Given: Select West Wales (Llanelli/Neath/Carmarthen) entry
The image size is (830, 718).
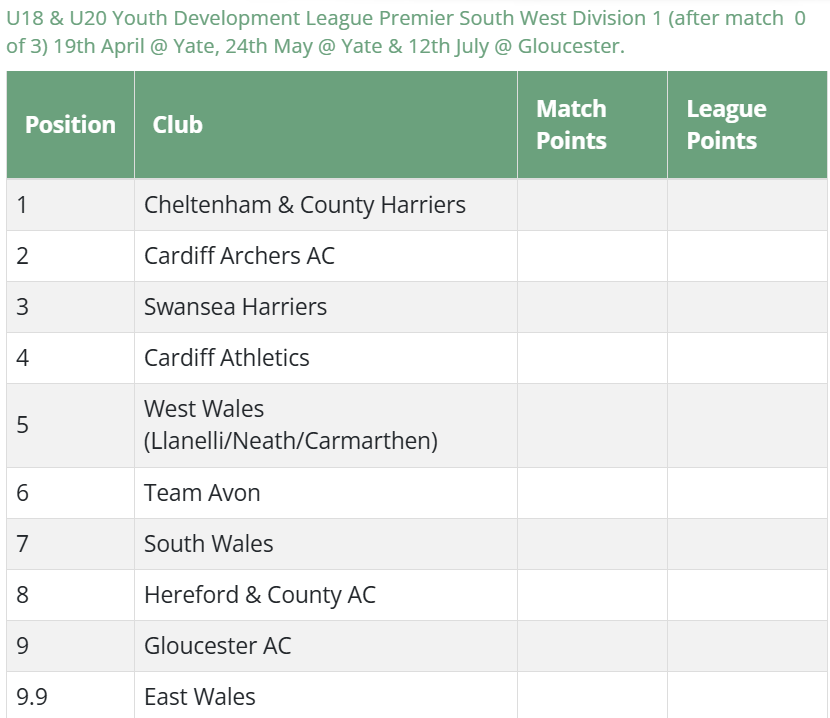Looking at the screenshot, I should [x=290, y=424].
